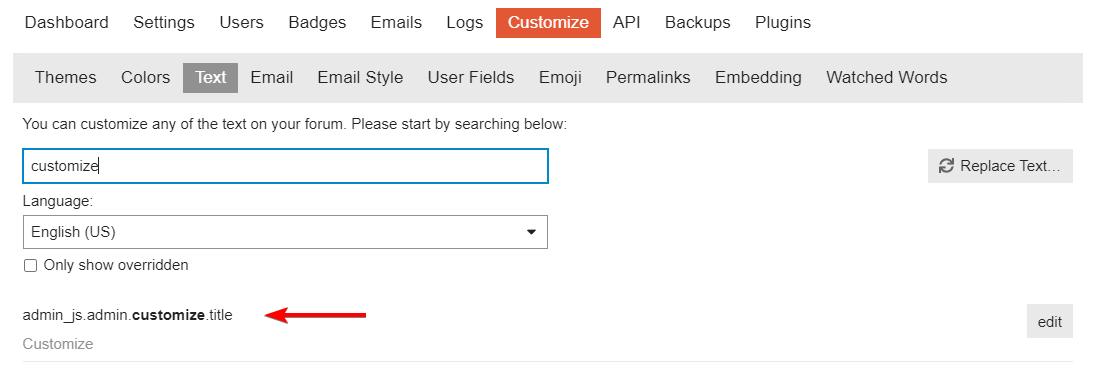Image resolution: width=1093 pixels, height=366 pixels.
Task: Select the highlighted Customize tab
Action: [x=548, y=23]
